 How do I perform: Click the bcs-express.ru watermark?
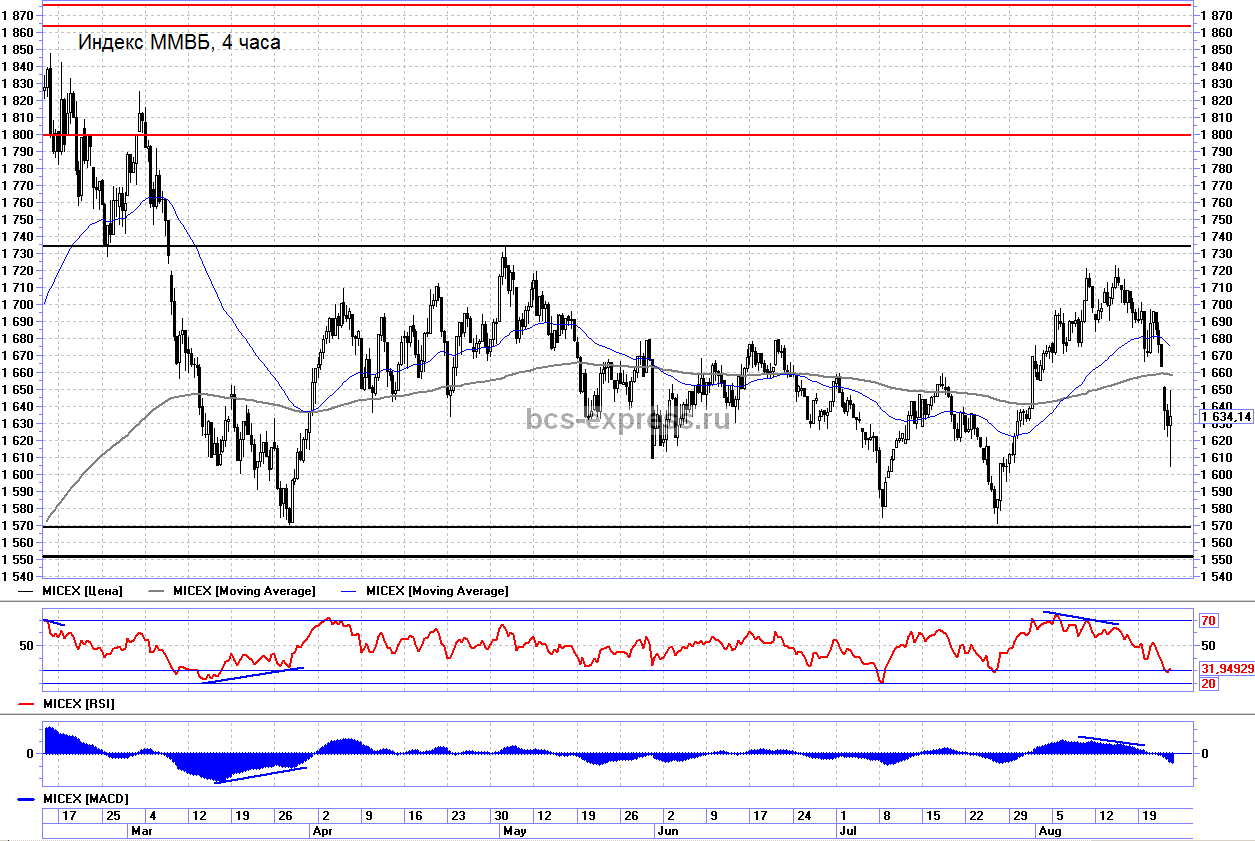coord(628,418)
